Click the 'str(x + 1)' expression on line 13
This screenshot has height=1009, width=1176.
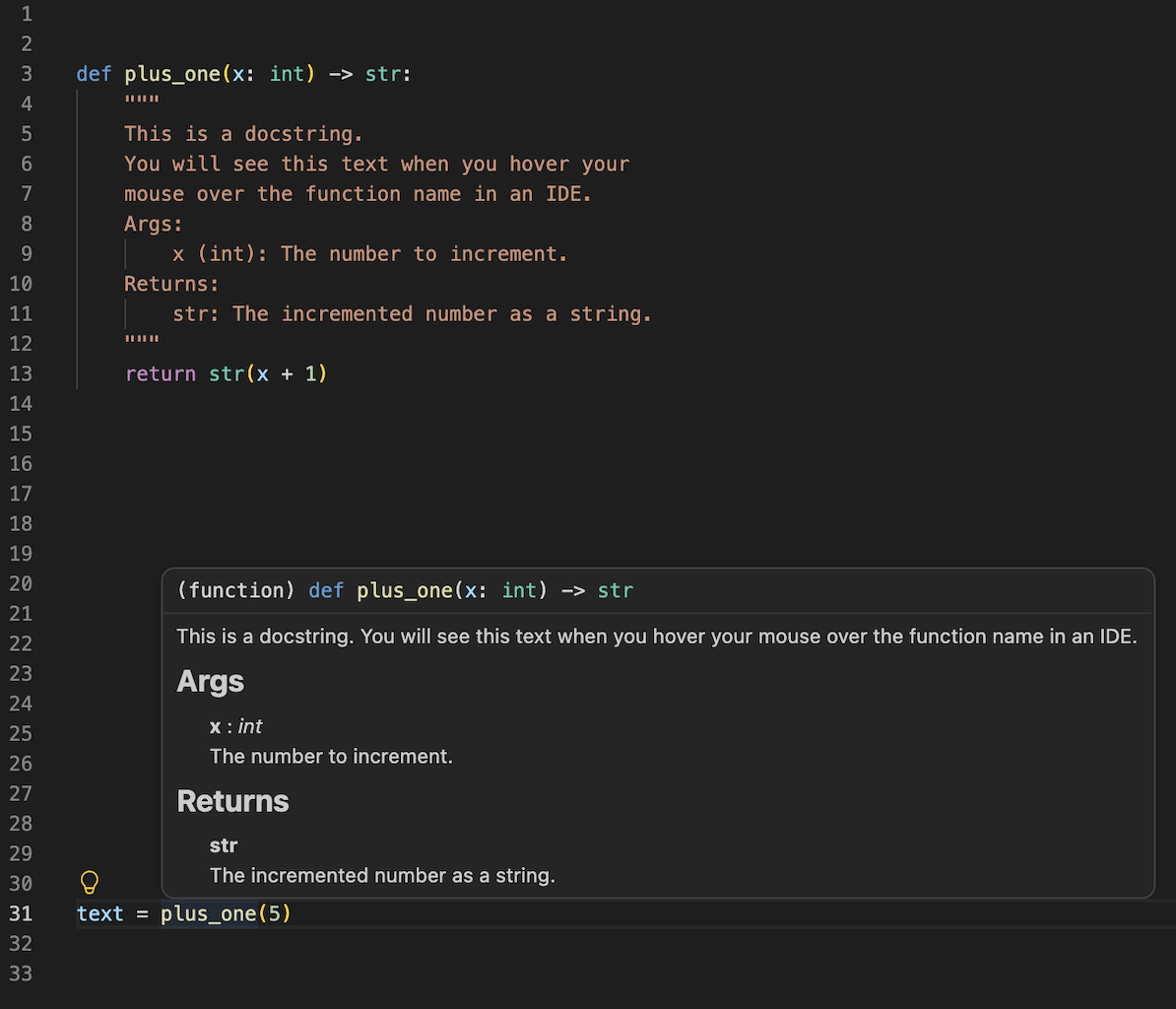(268, 373)
